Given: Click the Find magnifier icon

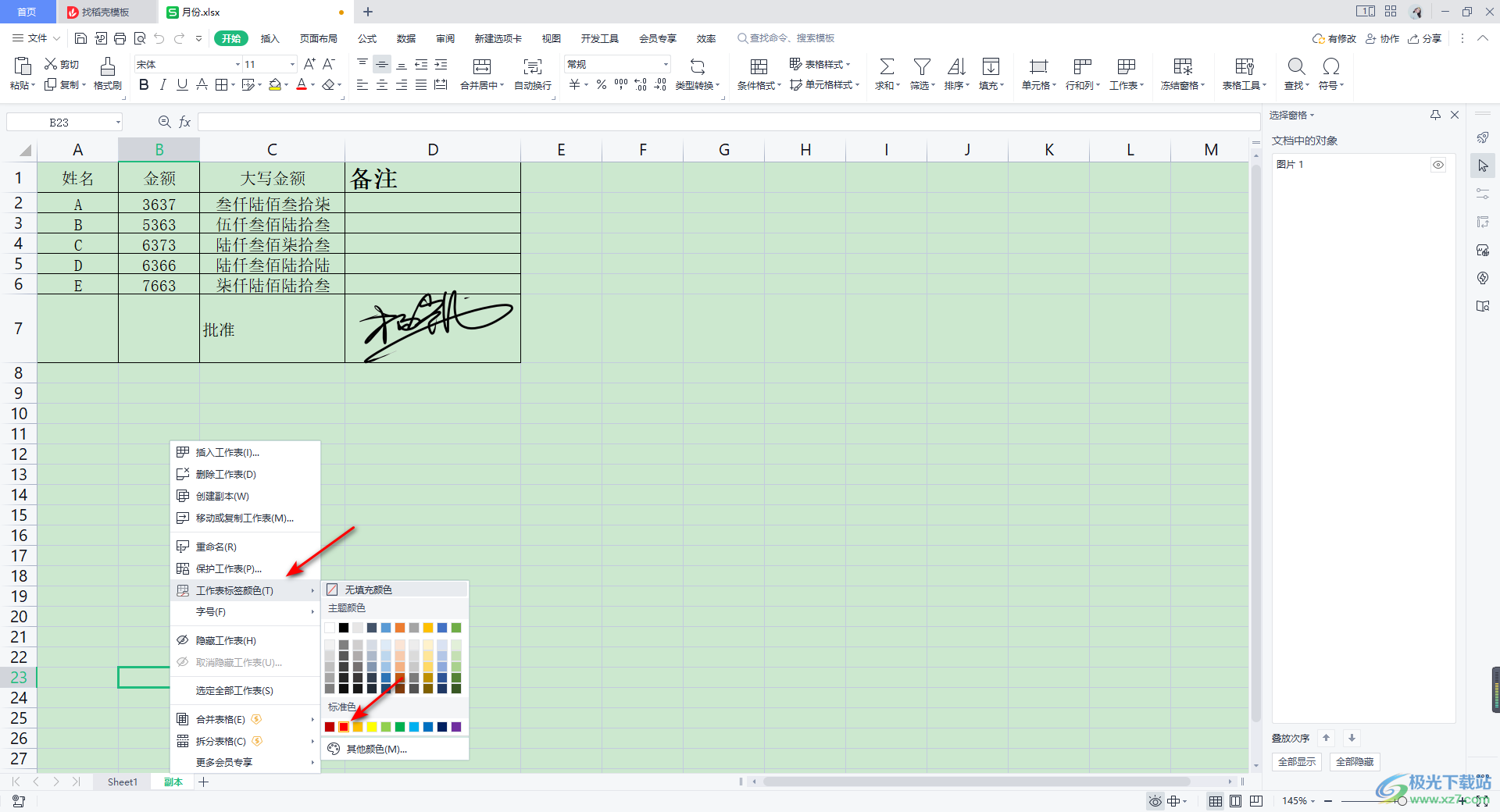Looking at the screenshot, I should click(1296, 66).
